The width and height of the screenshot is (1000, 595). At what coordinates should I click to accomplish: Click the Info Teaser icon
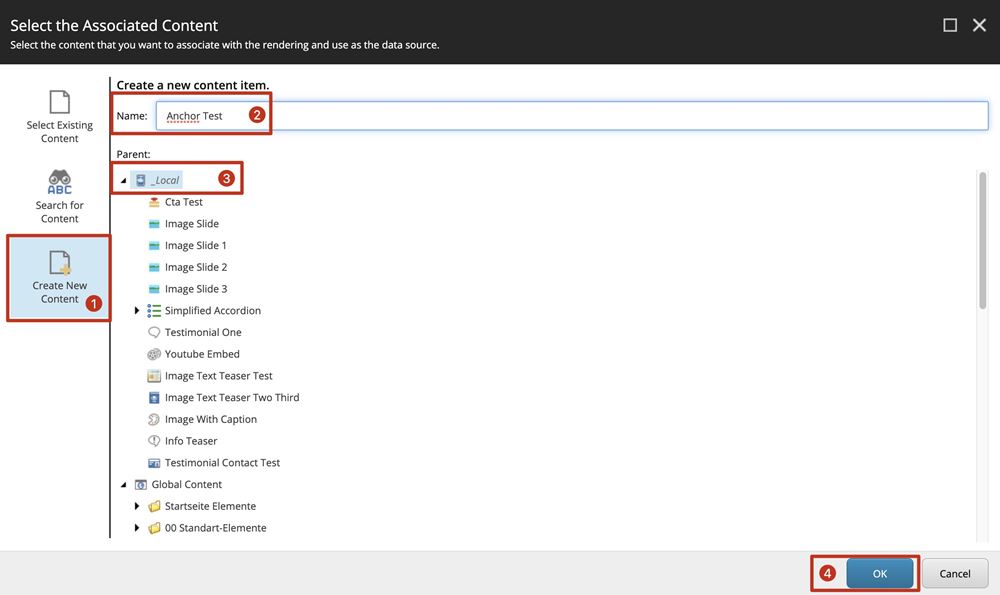pyautogui.click(x=154, y=441)
